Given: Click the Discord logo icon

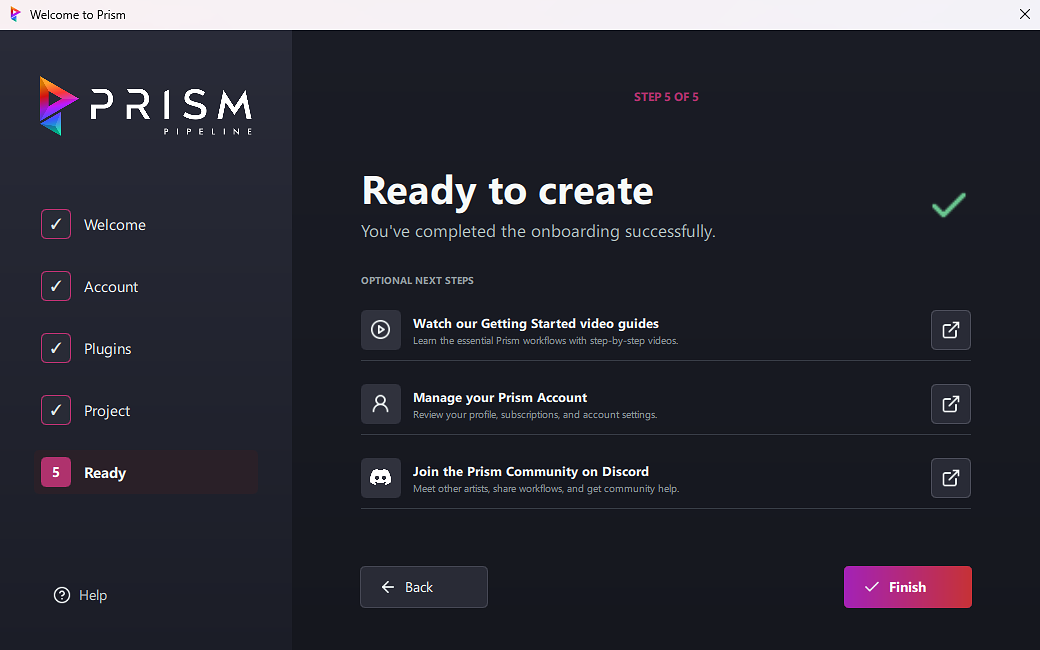Looking at the screenshot, I should (381, 478).
